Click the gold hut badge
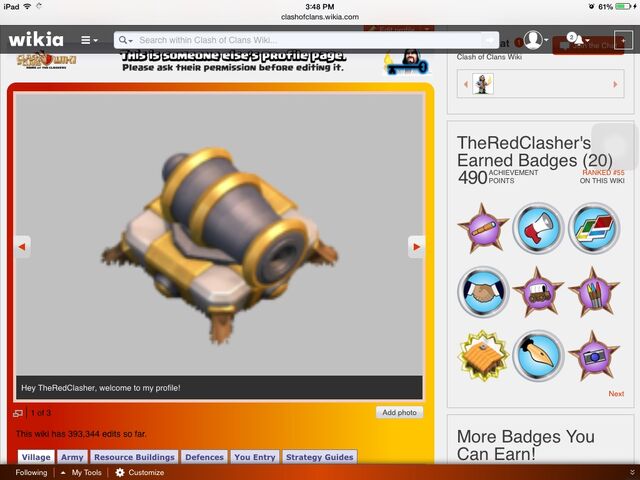This screenshot has height=480, width=640. pyautogui.click(x=483, y=356)
